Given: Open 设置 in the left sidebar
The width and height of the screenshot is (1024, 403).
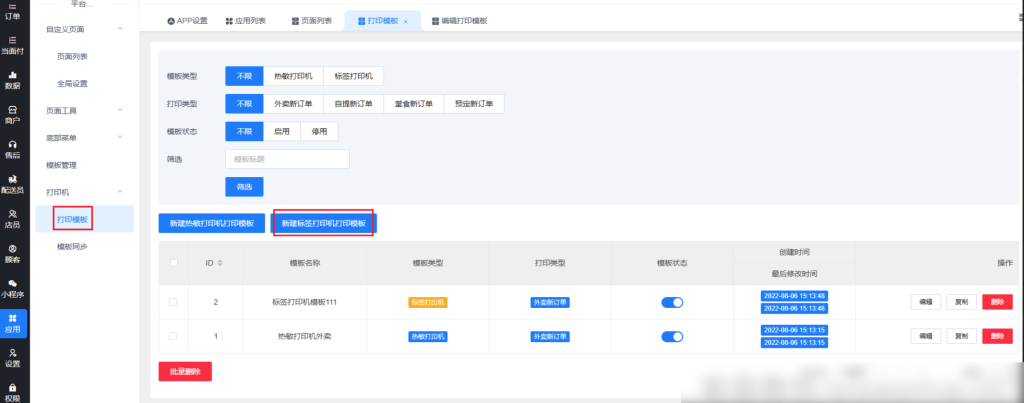Looking at the screenshot, I should [x=12, y=357].
